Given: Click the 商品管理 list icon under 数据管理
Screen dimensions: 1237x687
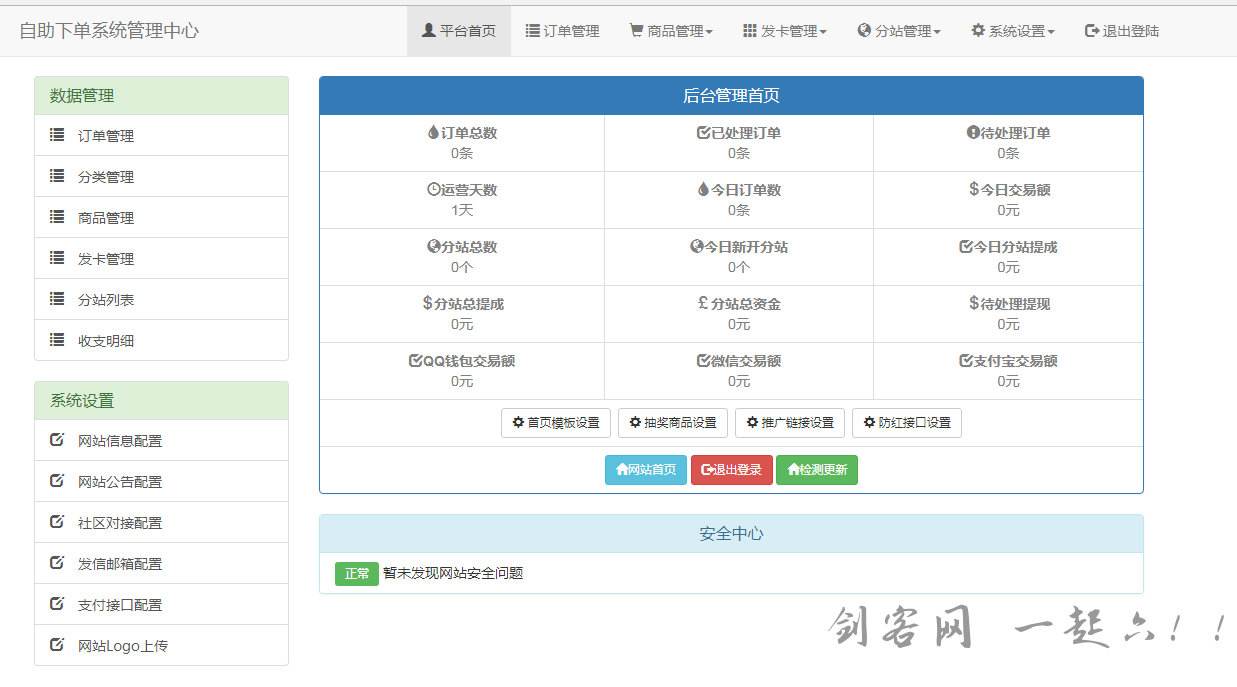Looking at the screenshot, I should 57,216.
